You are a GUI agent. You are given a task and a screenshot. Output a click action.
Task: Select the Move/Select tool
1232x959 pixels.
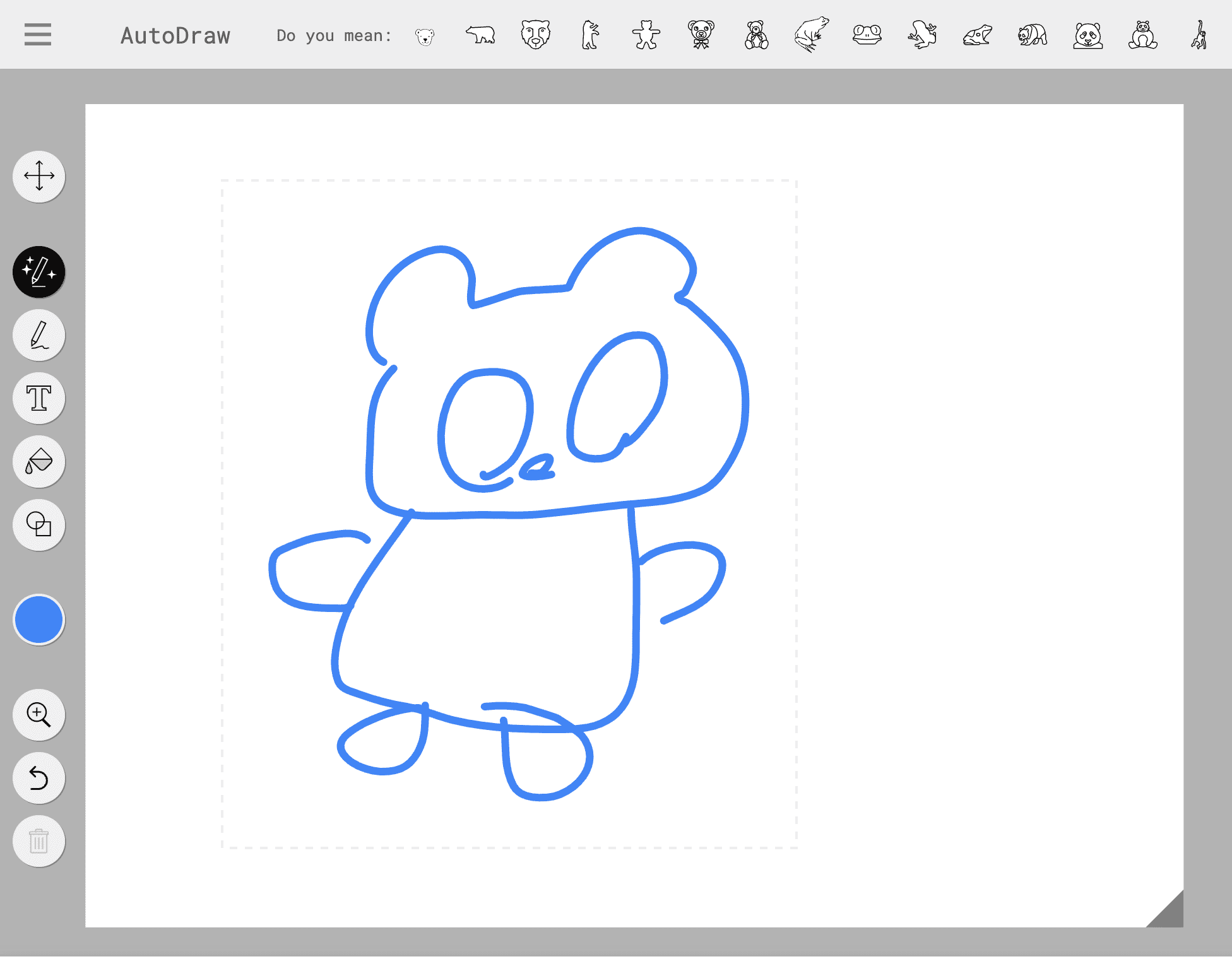click(x=39, y=177)
